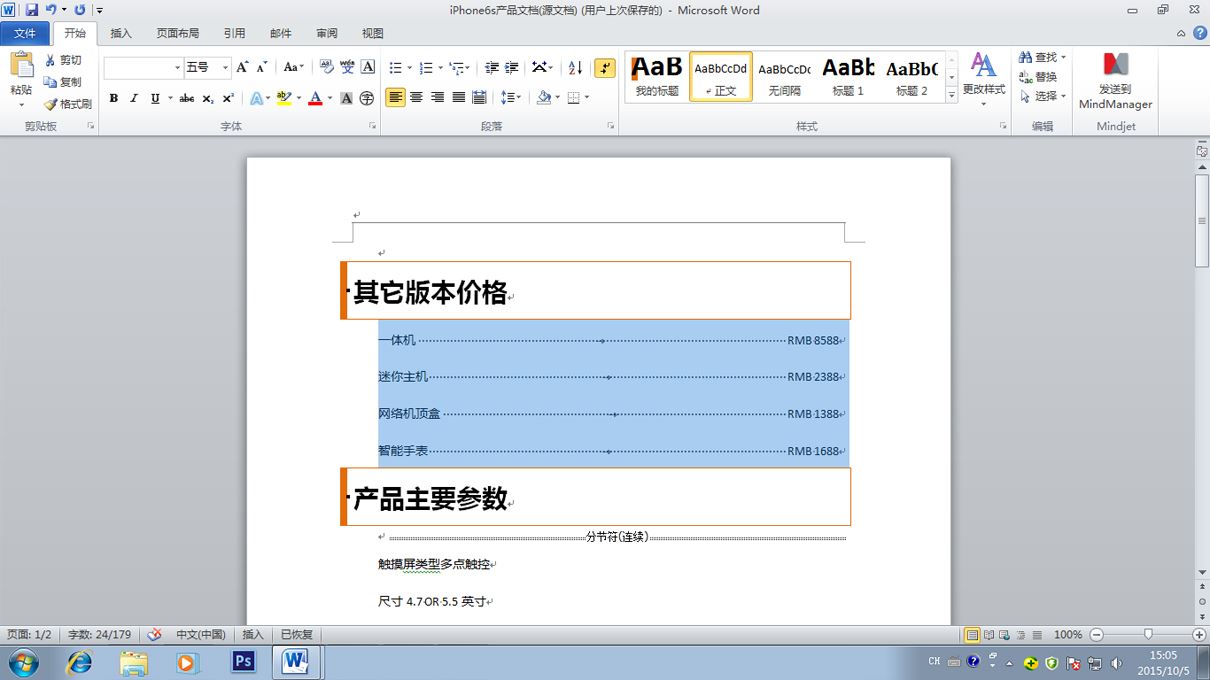Open the Change Case dropdown
Screen dimensions: 1210x680
[293, 67]
